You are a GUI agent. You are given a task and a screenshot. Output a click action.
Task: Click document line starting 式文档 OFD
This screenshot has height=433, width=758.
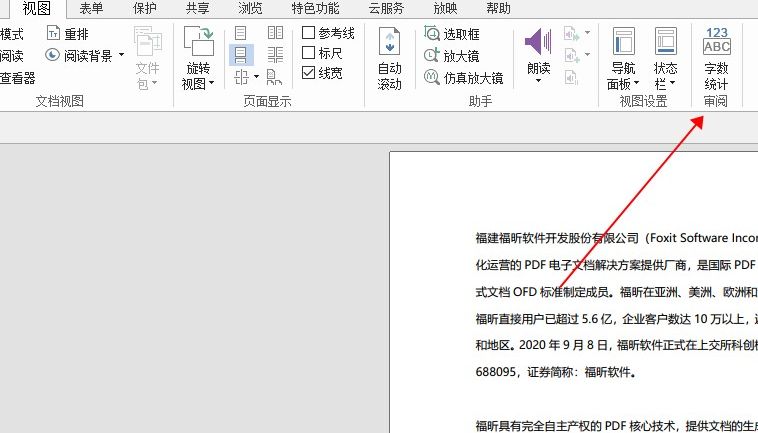[616, 292]
